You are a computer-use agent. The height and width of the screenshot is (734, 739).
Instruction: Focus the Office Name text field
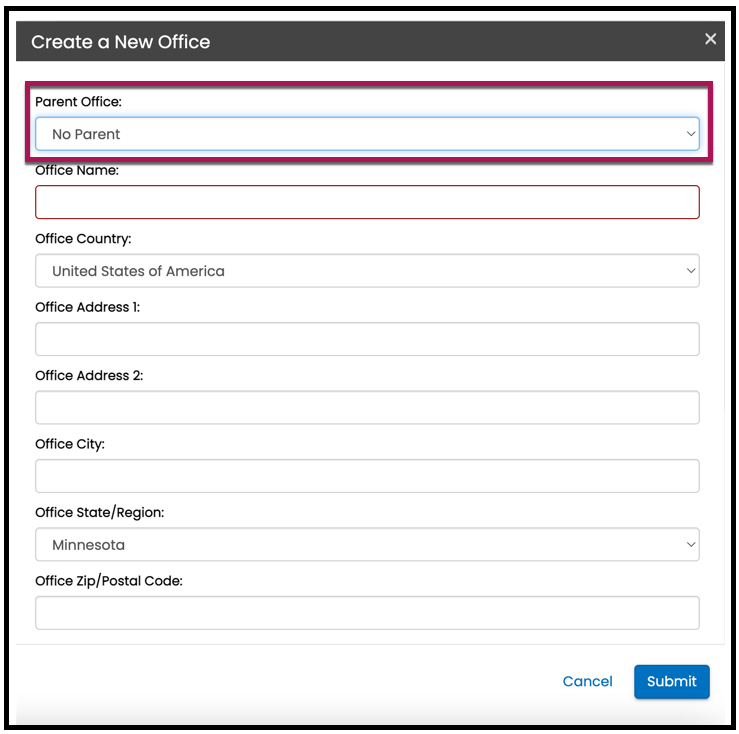[x=367, y=202]
